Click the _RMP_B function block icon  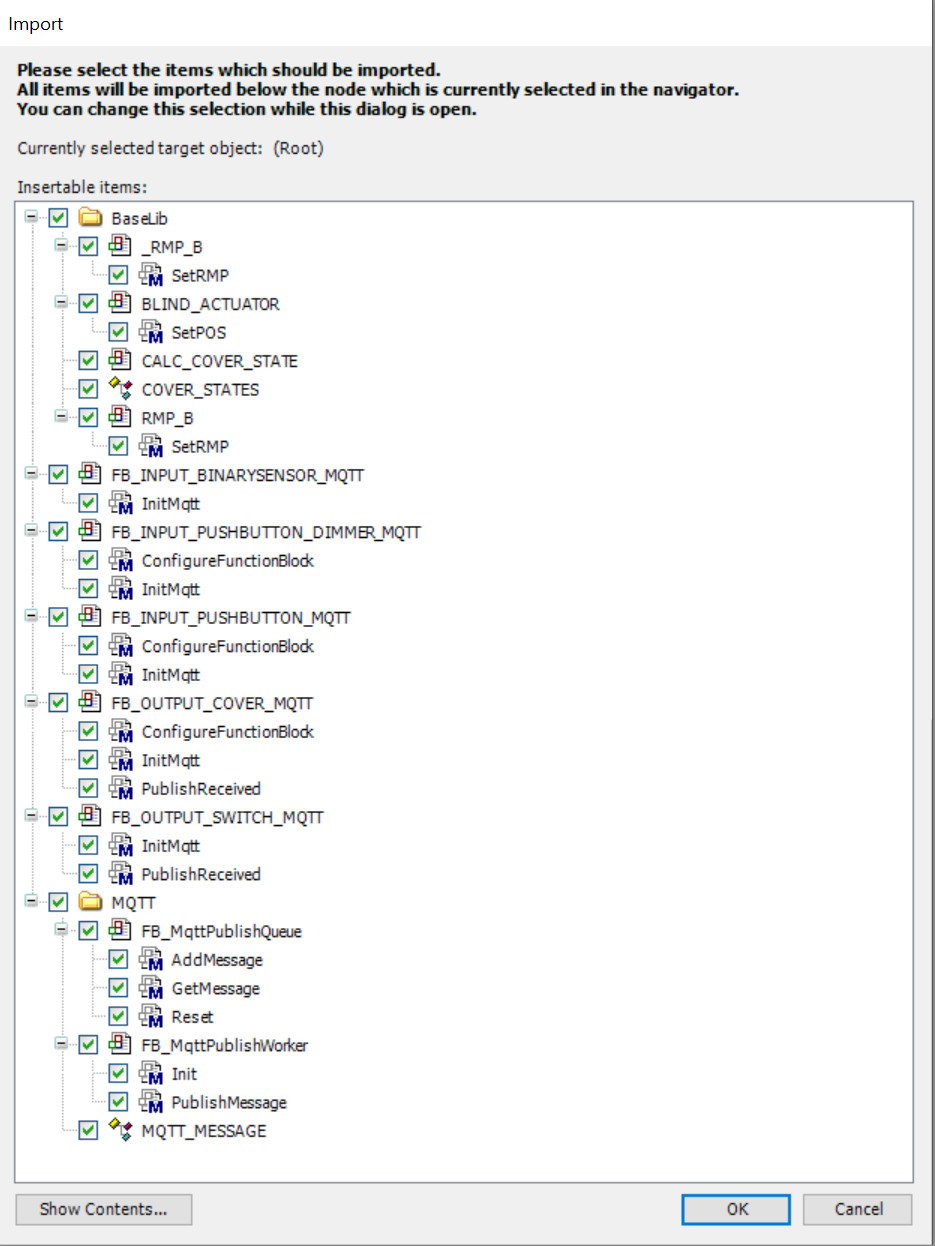(x=120, y=246)
